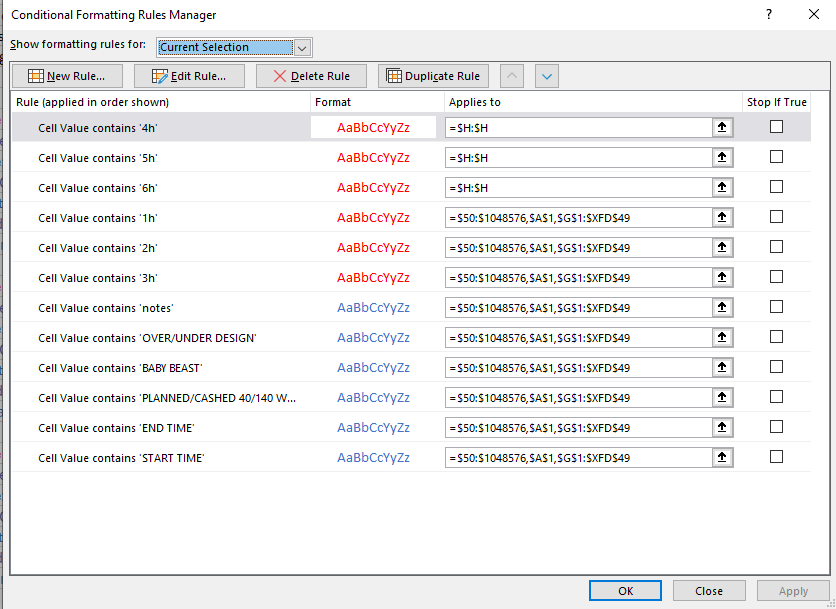Check Stop If True for '1h' rule
Viewport: 836px width, 609px height.
(x=776, y=217)
